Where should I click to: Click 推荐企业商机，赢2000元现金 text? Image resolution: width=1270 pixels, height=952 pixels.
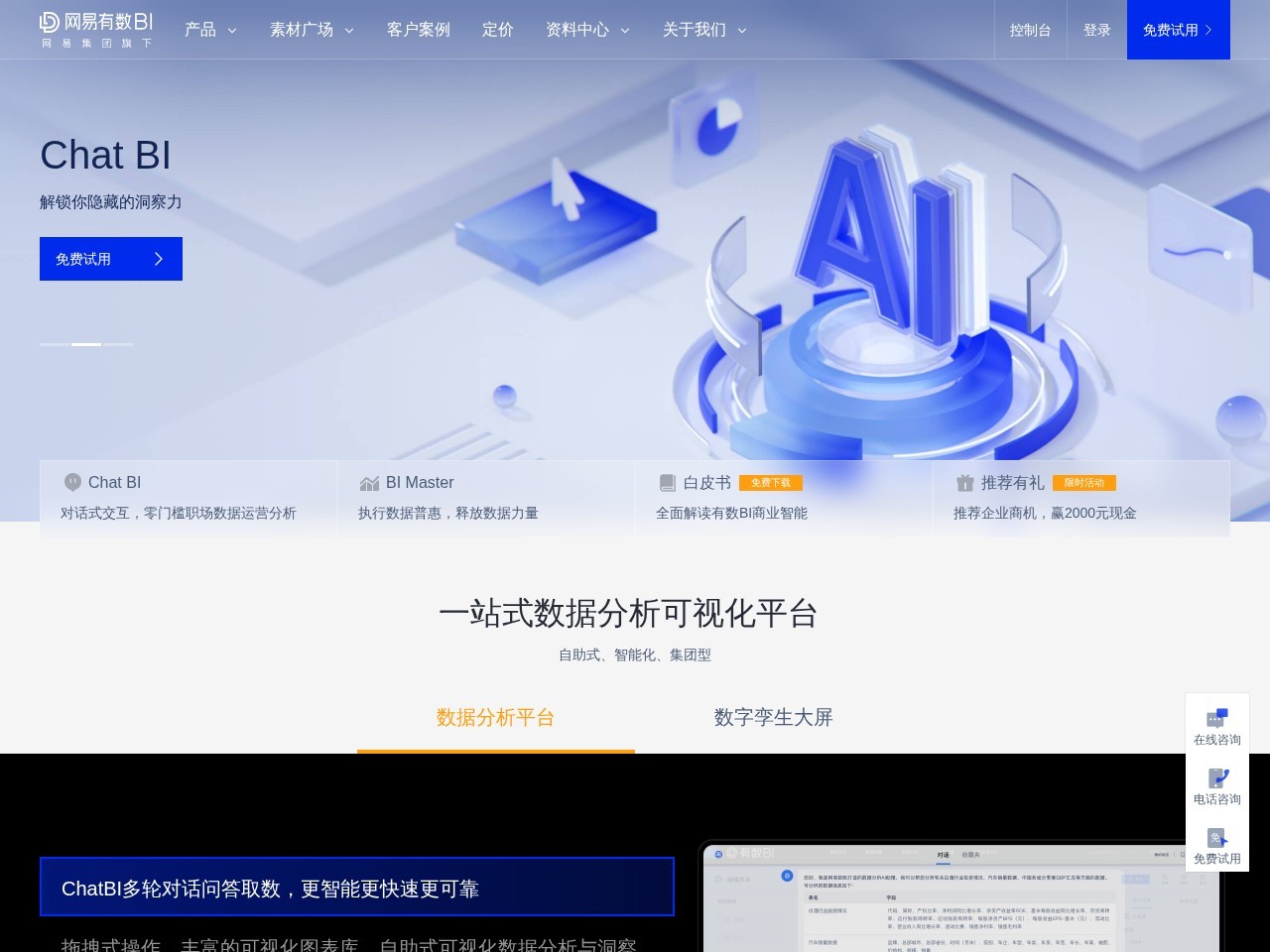tap(1046, 514)
